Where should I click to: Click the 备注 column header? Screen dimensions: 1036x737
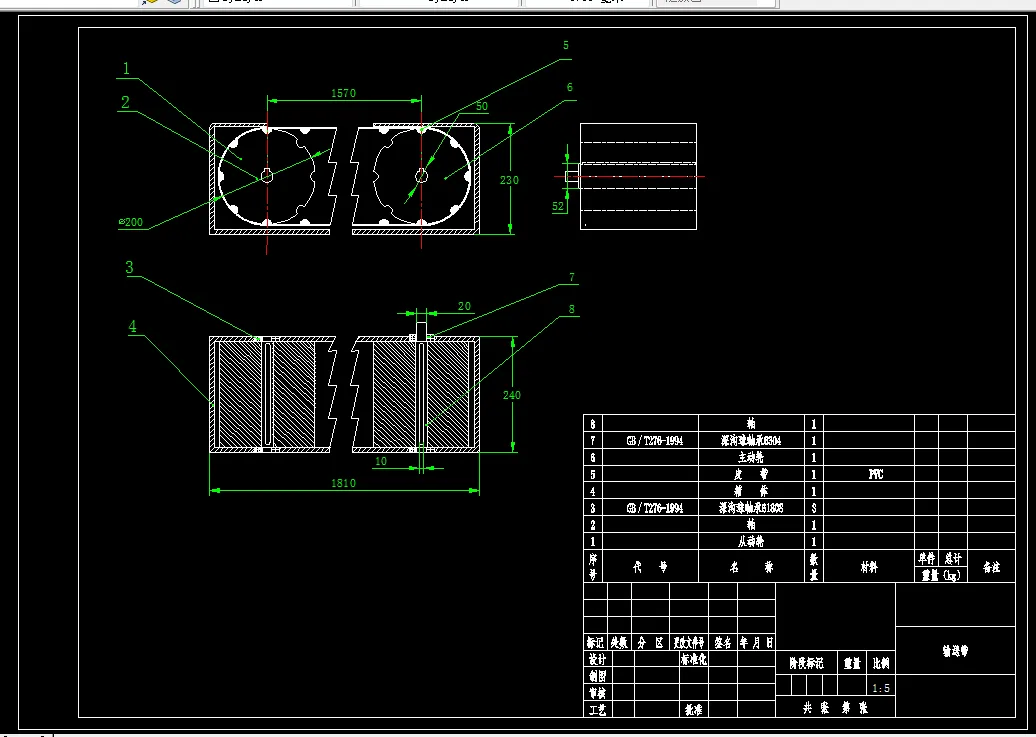(991, 567)
